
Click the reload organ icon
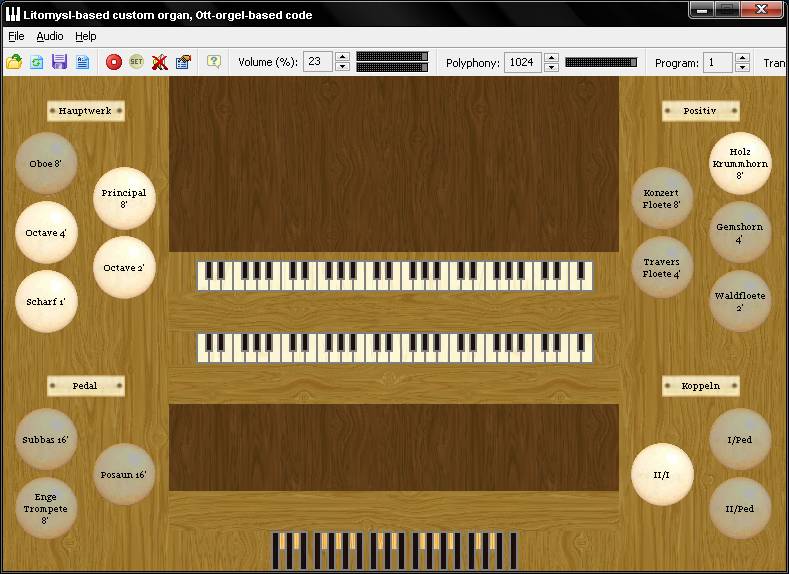pyautogui.click(x=36, y=62)
